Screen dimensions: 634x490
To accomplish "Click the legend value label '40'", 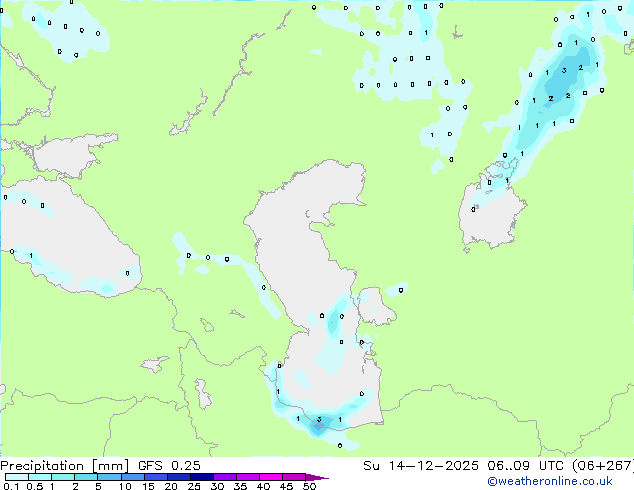I will [263, 486].
